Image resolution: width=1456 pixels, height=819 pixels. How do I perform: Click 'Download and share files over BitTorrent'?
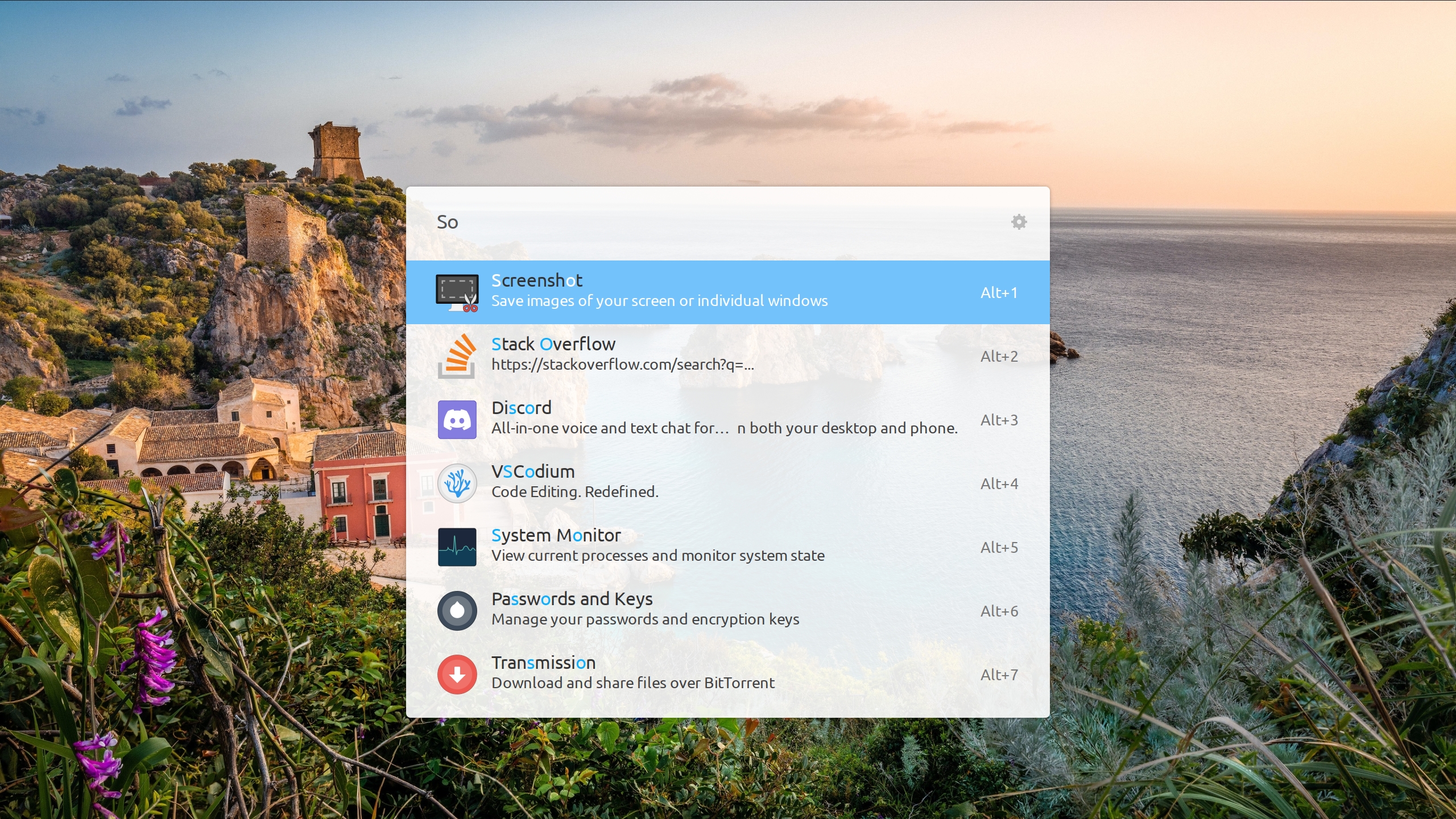(633, 683)
